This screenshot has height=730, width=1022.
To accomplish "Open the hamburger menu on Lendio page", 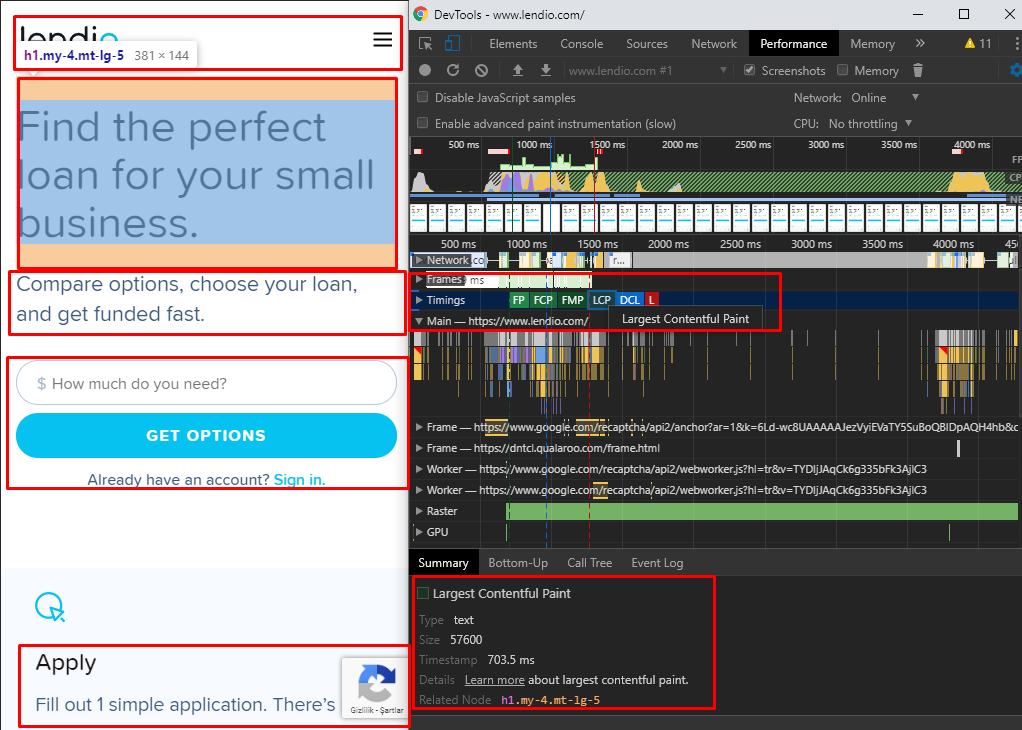I will (x=382, y=40).
